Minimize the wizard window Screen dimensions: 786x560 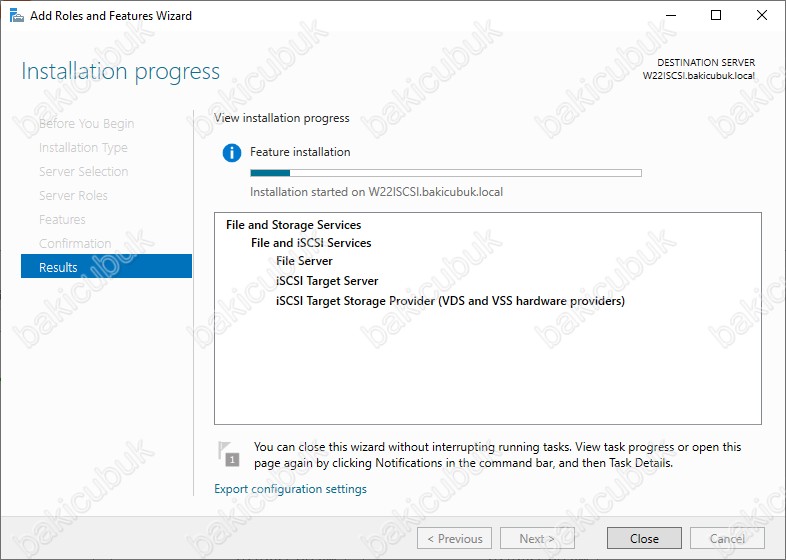click(671, 15)
